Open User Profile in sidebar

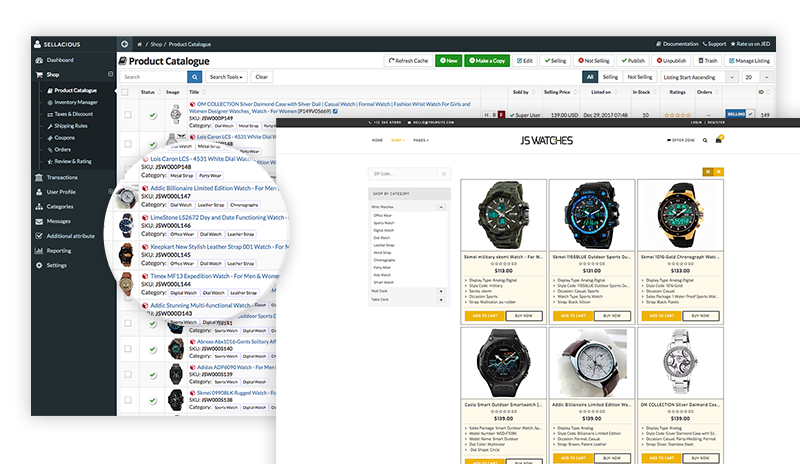[61, 192]
